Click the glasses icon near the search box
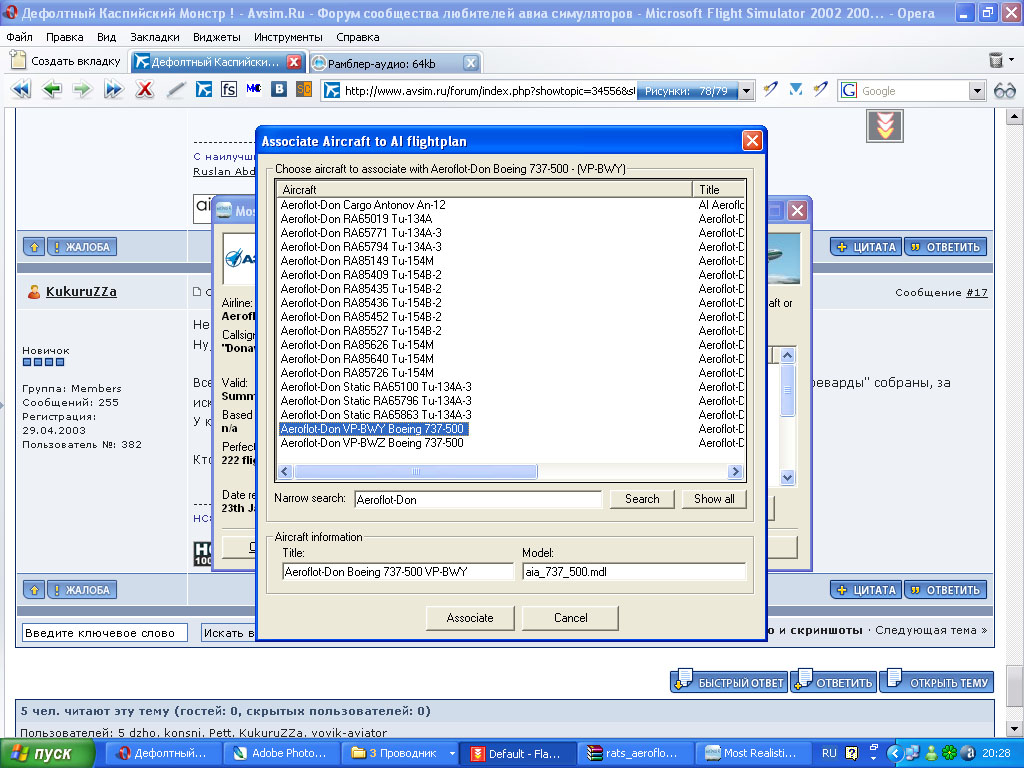The width and height of the screenshot is (1024, 768). point(1004,91)
